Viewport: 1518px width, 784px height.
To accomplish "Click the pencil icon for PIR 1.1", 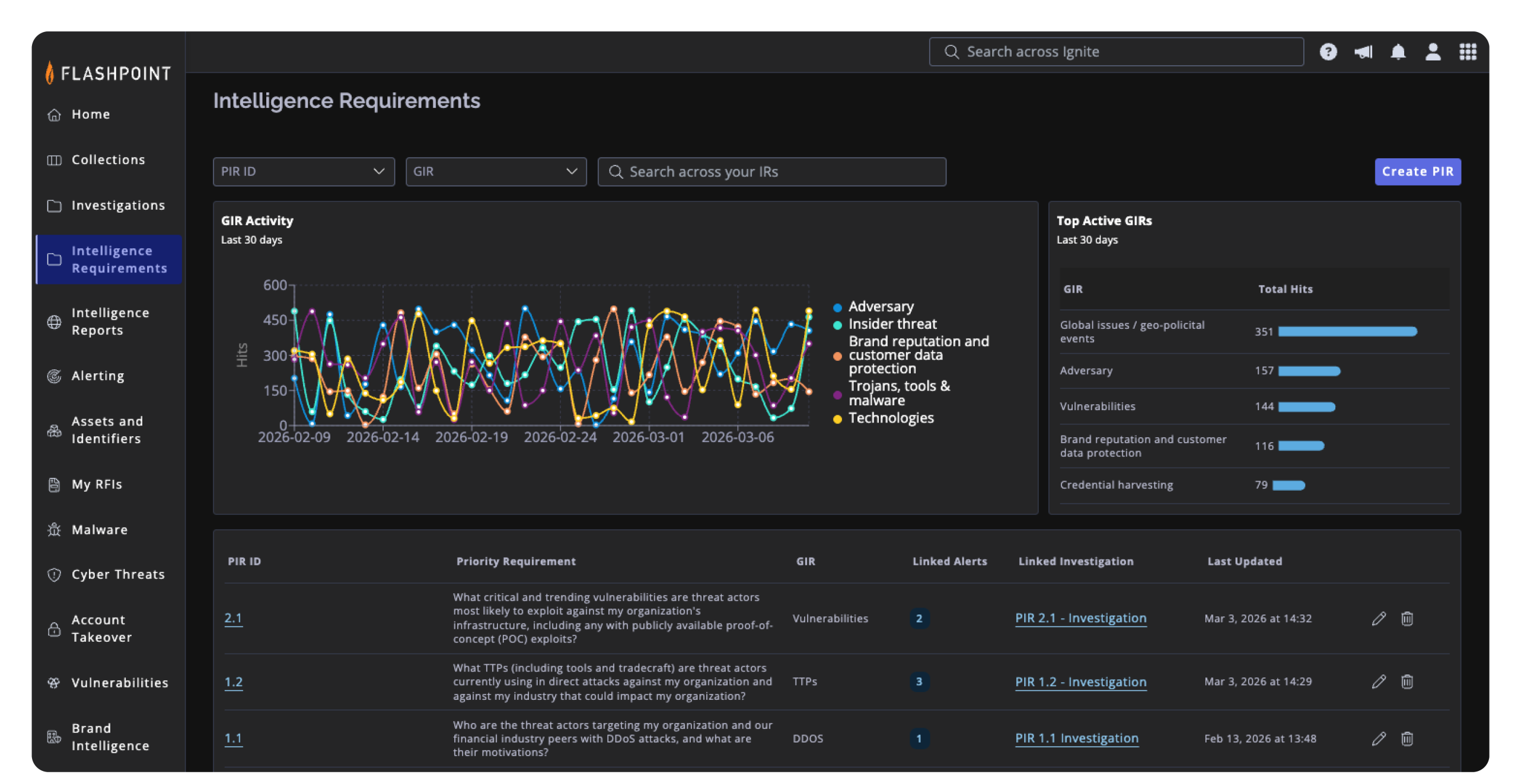I will pos(1379,738).
